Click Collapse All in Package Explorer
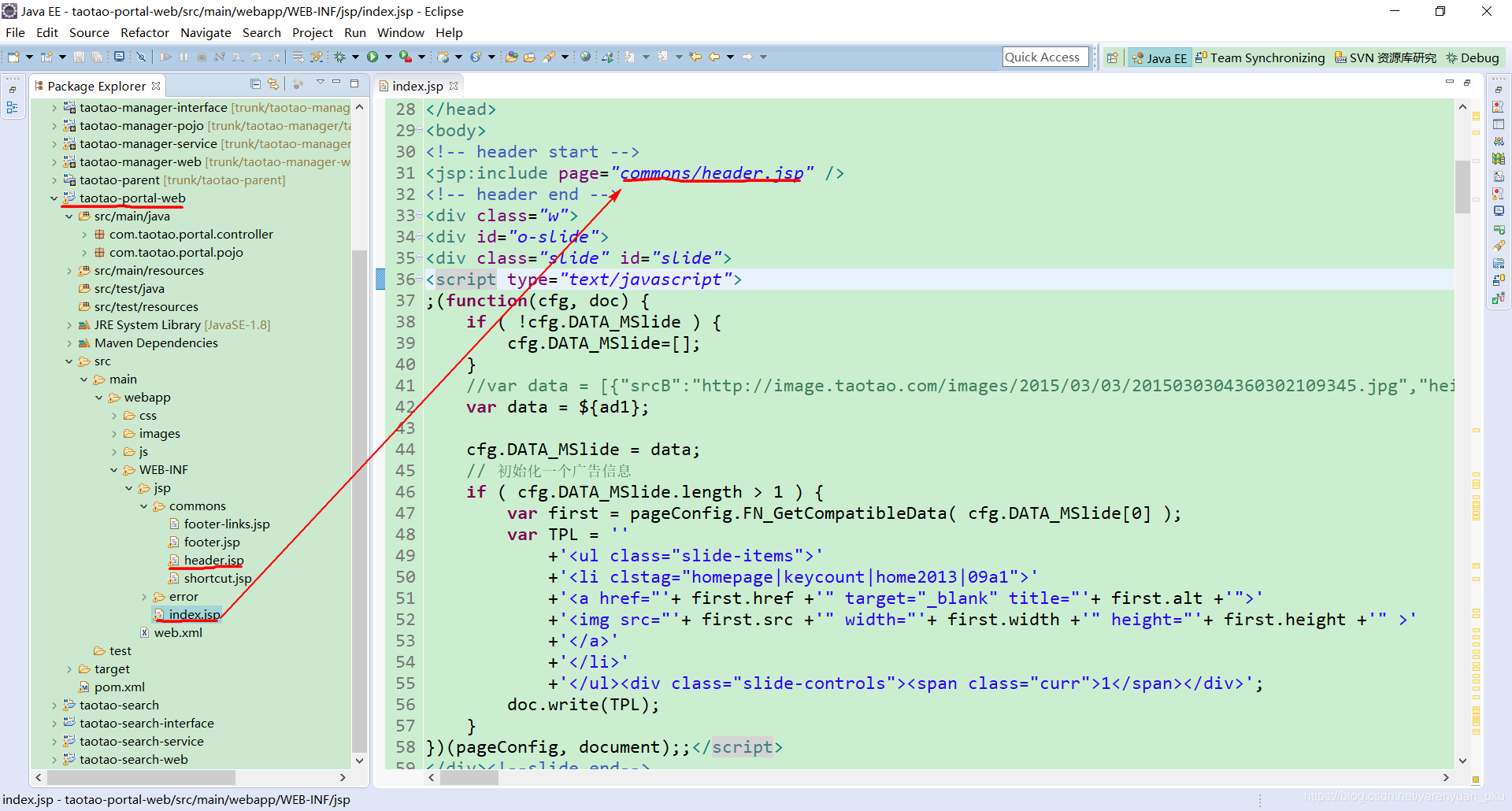The height and width of the screenshot is (811, 1512). [255, 83]
